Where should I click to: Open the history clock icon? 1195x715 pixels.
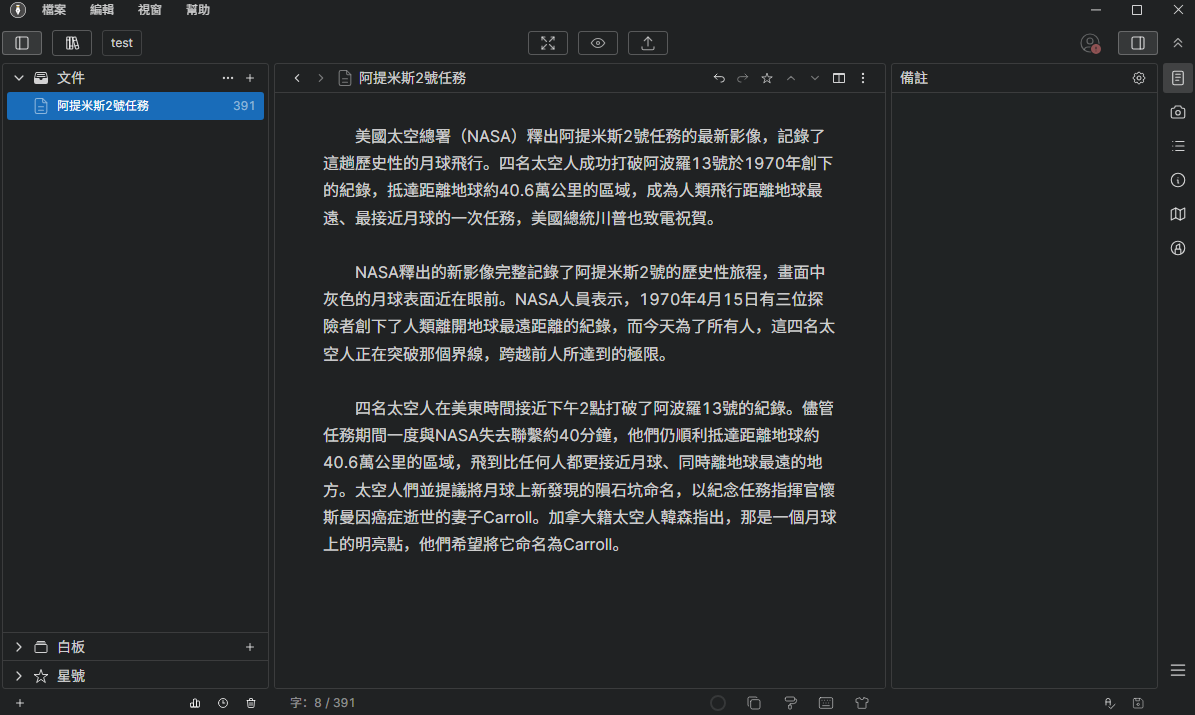pos(223,703)
